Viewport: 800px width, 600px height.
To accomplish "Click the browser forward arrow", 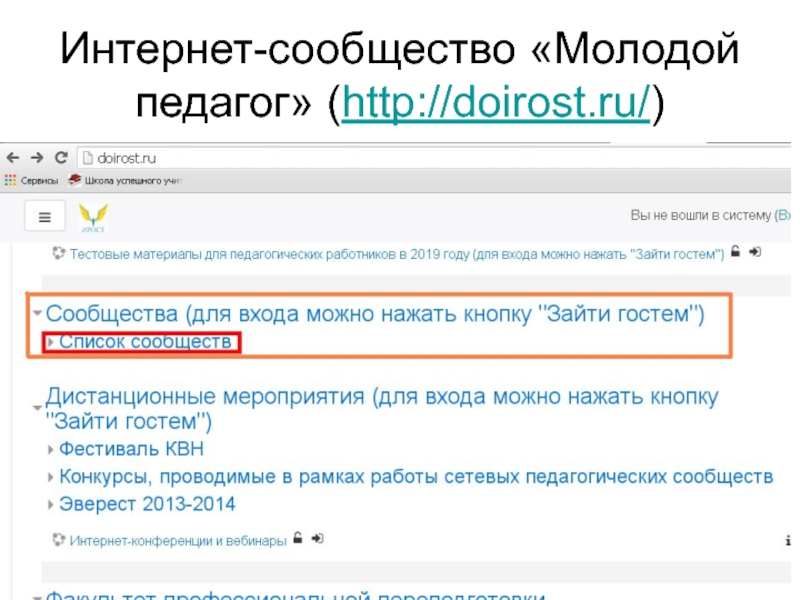I will click(36, 157).
